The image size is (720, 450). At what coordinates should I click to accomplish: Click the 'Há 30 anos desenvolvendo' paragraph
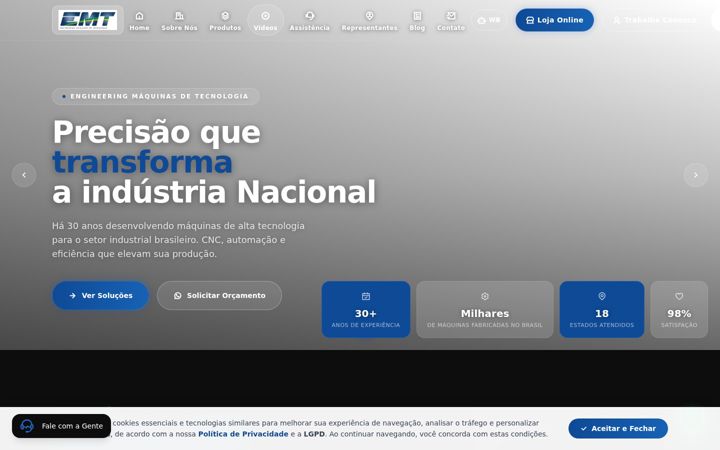tap(178, 240)
